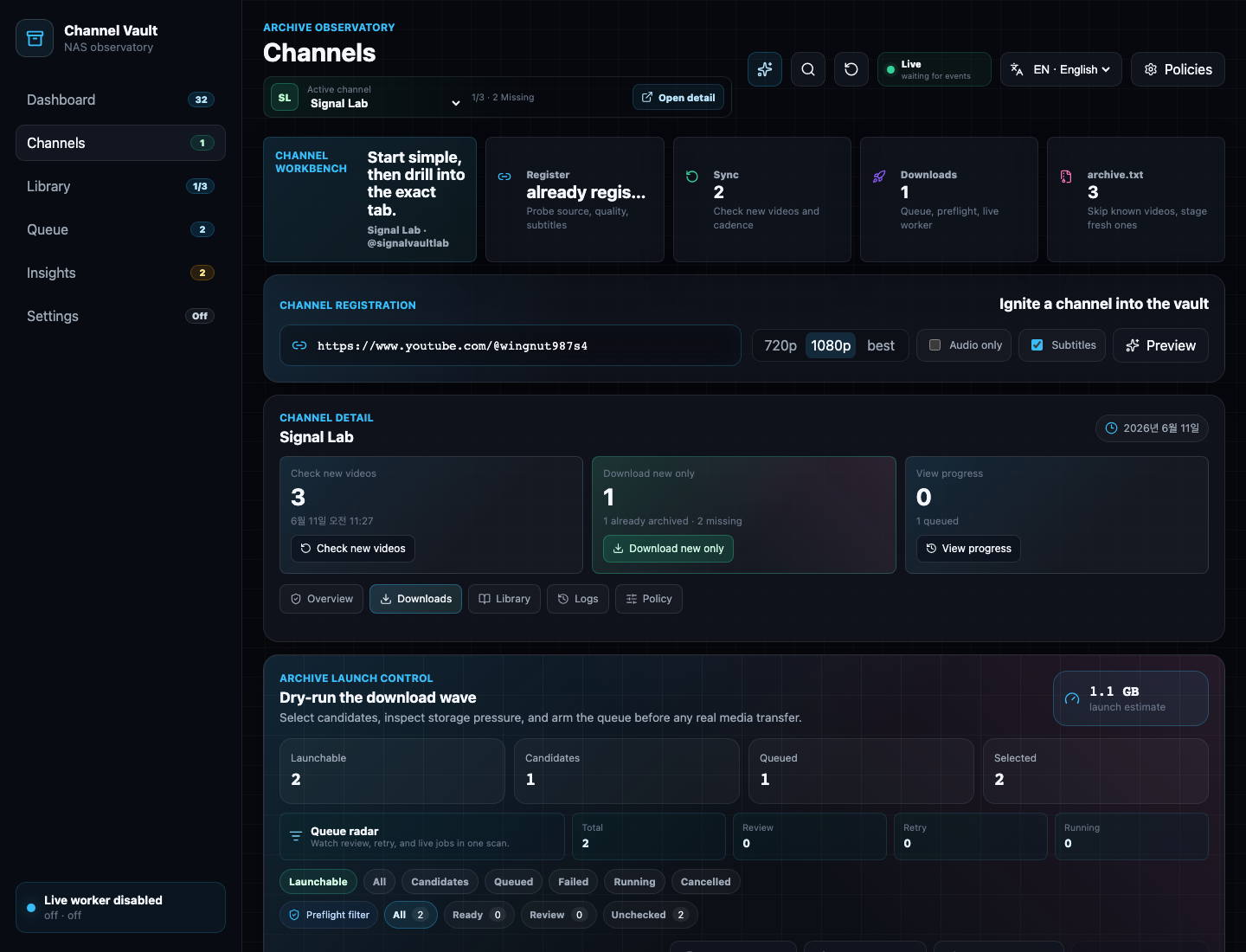Open Settings in the sidebar

[x=120, y=316]
